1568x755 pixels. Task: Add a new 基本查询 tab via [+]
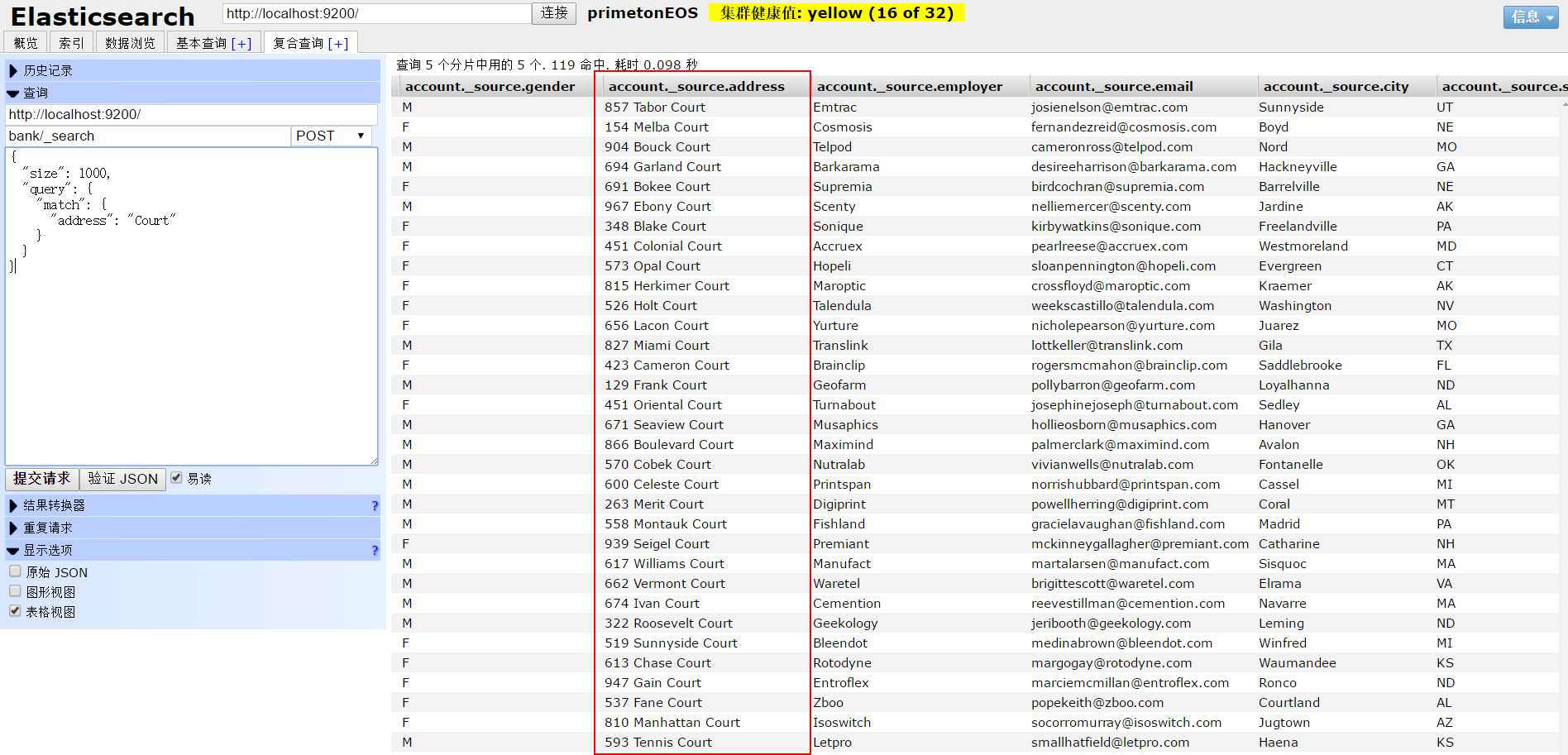[241, 44]
